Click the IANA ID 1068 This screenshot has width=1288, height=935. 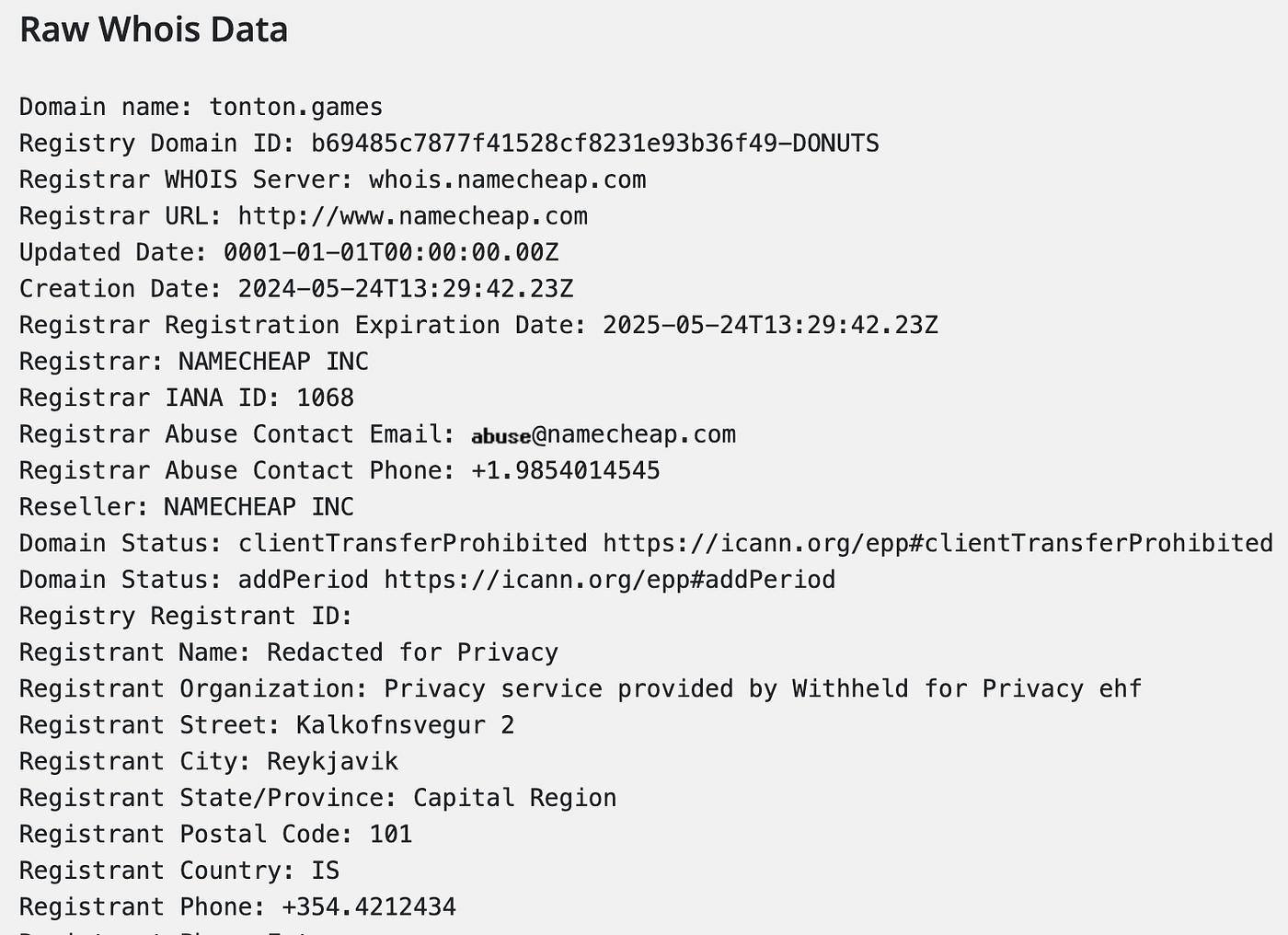326,398
